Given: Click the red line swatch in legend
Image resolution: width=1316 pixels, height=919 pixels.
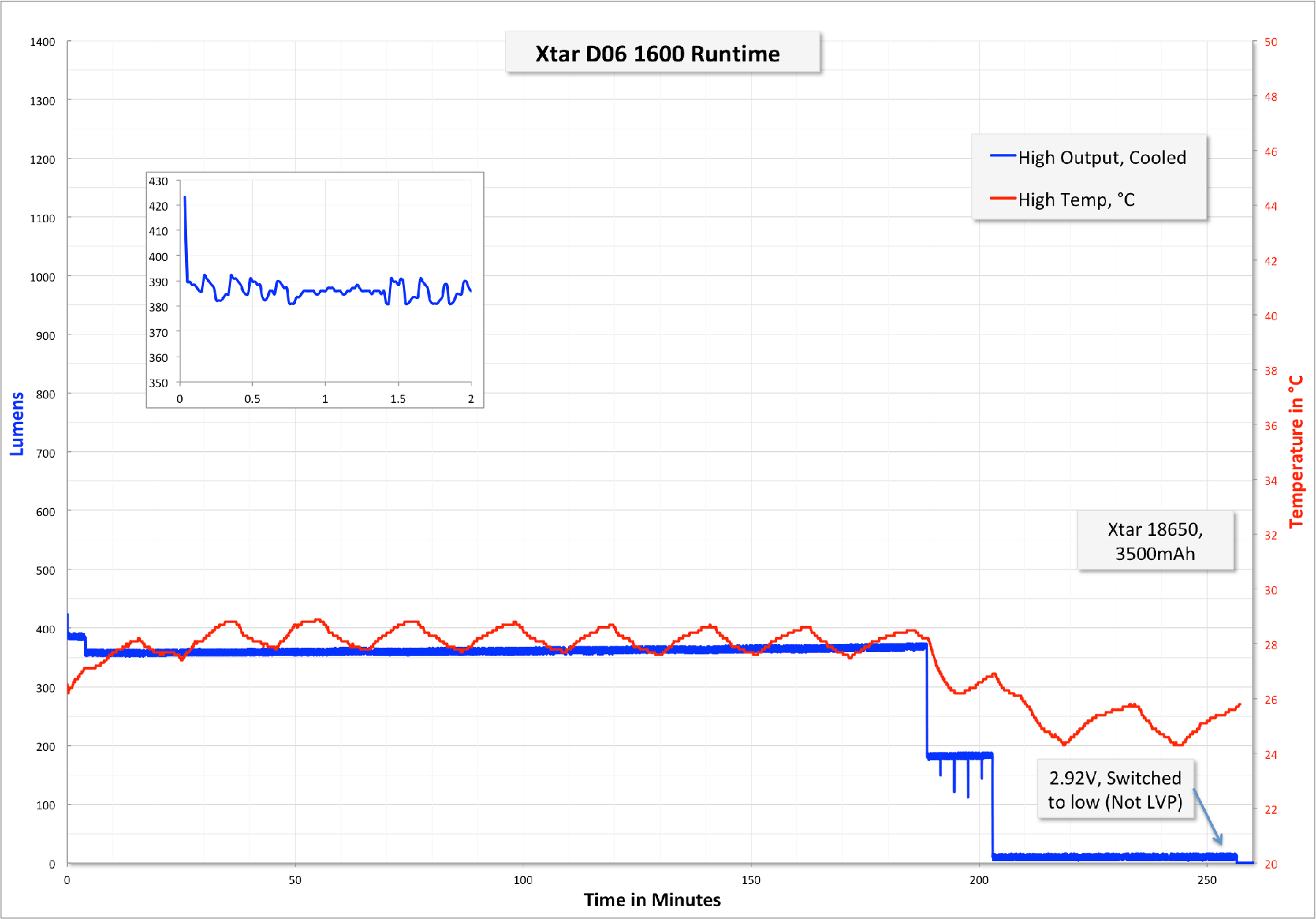Looking at the screenshot, I should [1002, 199].
